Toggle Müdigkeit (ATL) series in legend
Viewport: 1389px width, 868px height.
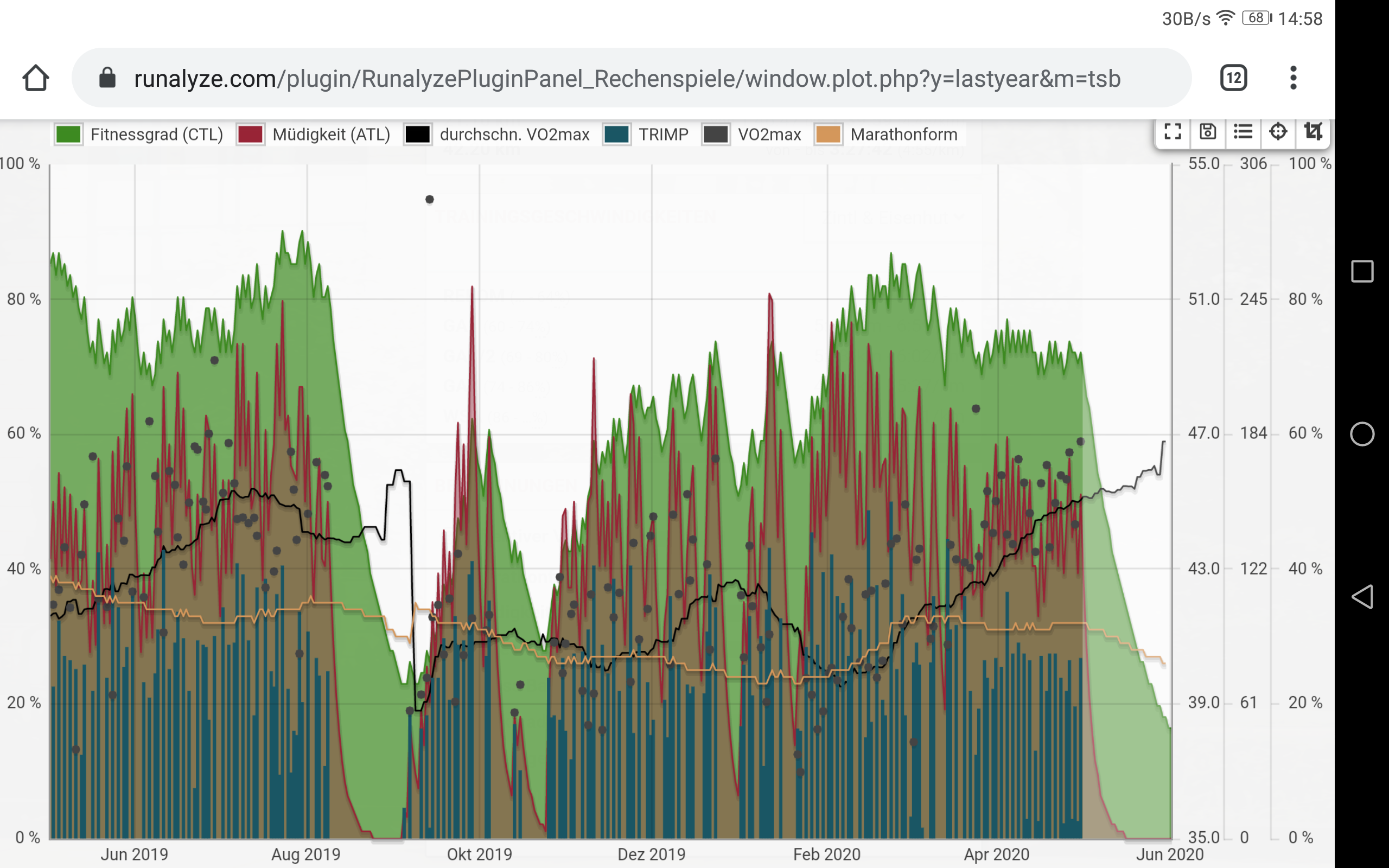(x=330, y=135)
